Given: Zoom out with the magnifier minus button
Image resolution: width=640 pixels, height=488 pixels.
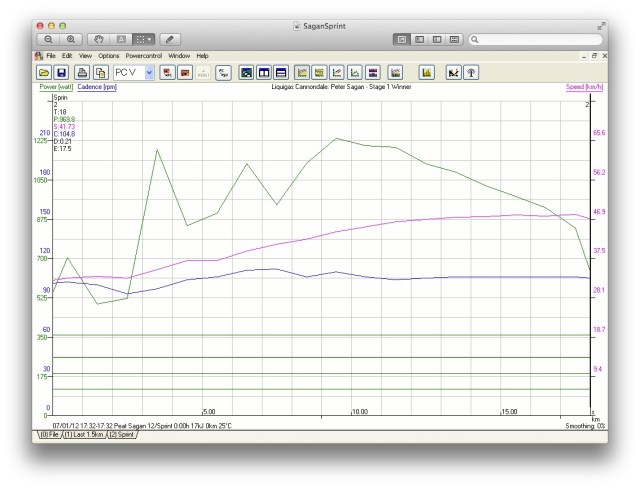Looking at the screenshot, I should (x=48, y=39).
